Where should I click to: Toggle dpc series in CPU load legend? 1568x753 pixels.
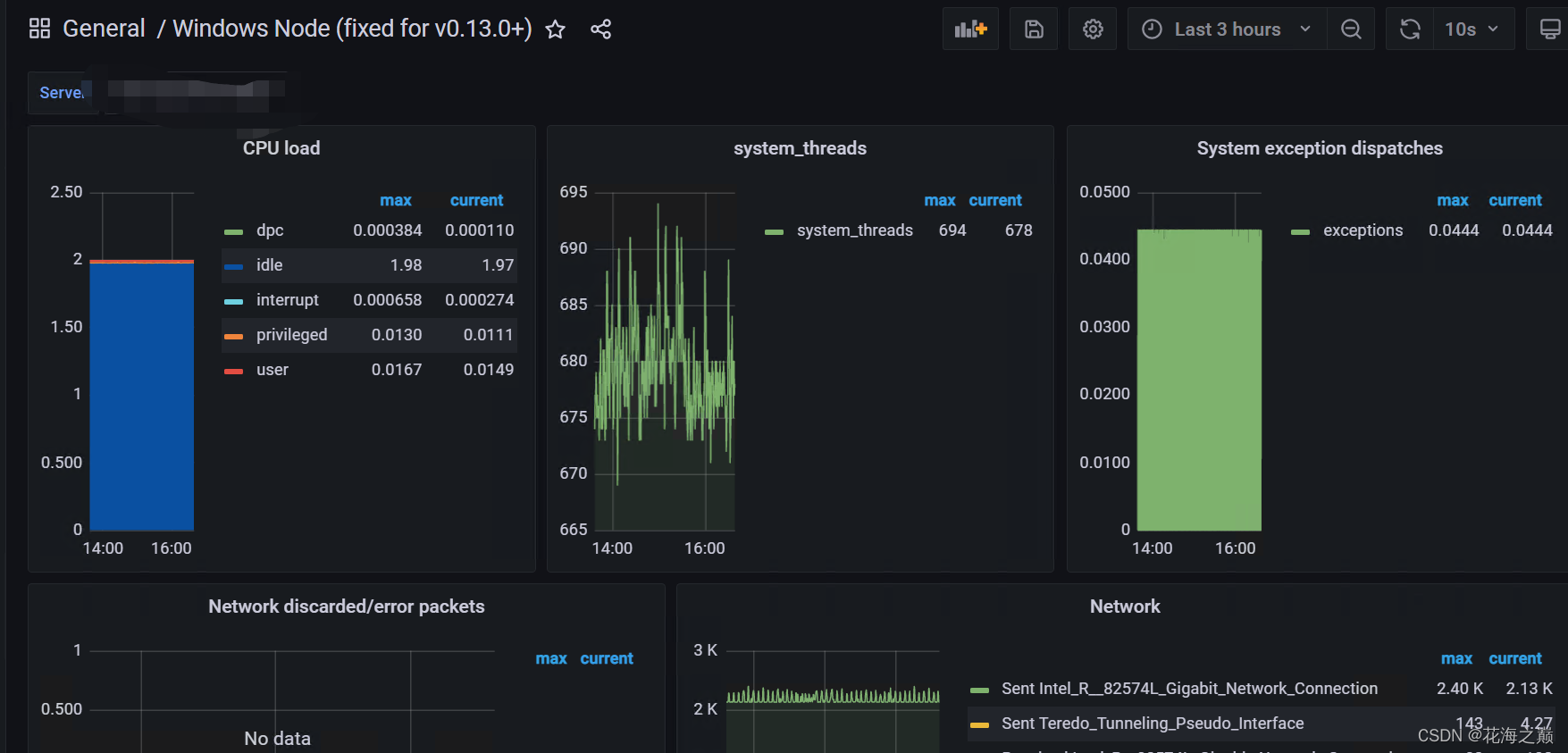click(x=270, y=230)
